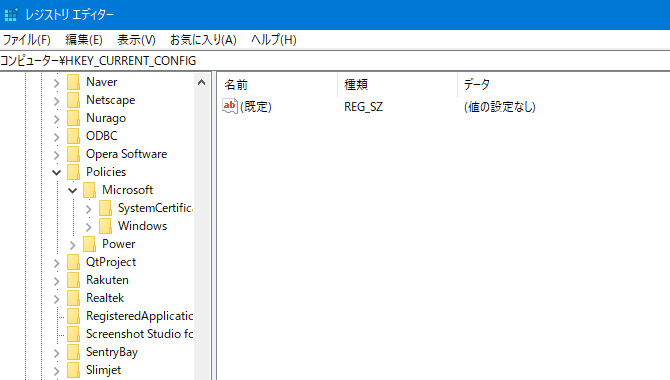Collapse the Policies key
This screenshot has height=380, width=670.
56,173
